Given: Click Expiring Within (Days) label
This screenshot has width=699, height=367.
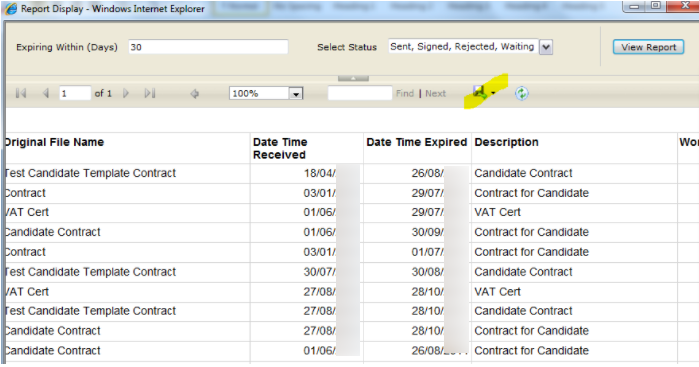Looking at the screenshot, I should (x=67, y=47).
